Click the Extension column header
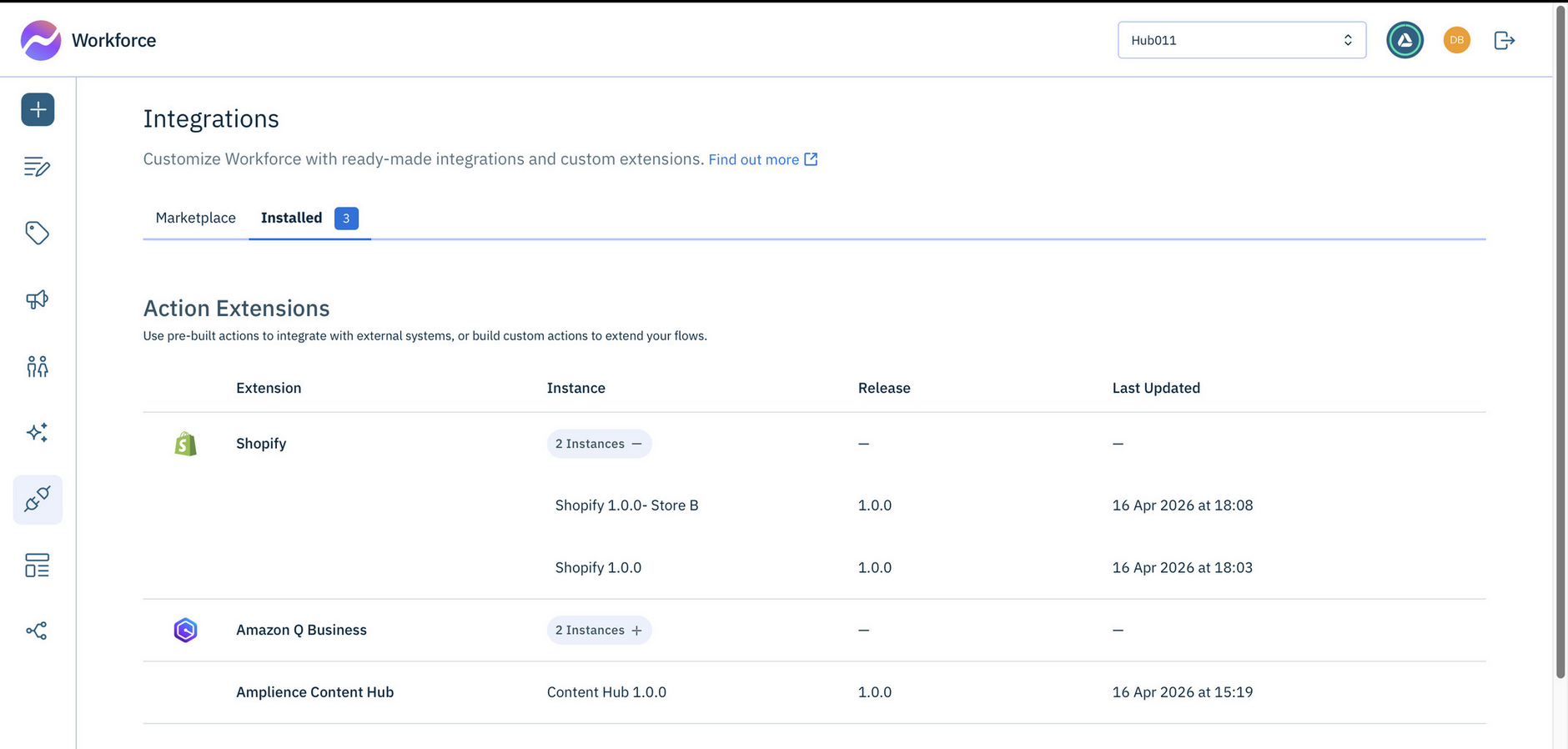Image resolution: width=1568 pixels, height=749 pixels. [269, 388]
